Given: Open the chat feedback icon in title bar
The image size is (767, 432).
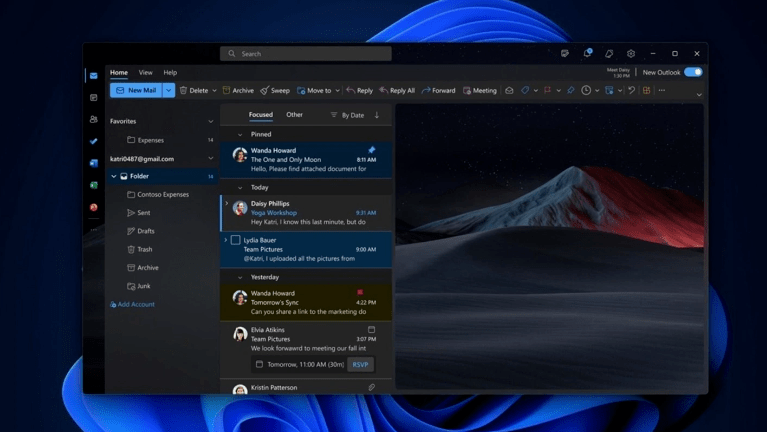Looking at the screenshot, I should tap(565, 53).
